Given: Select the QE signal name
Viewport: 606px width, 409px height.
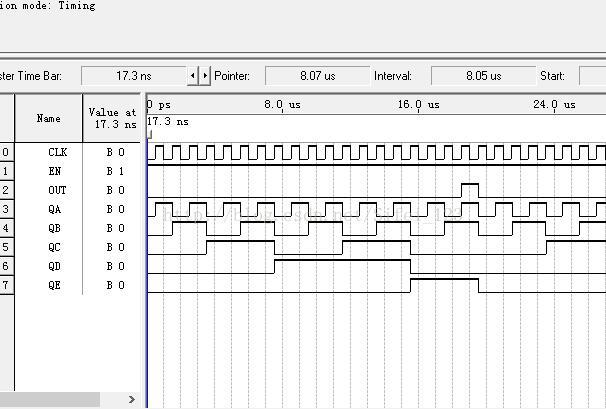Looking at the screenshot, I should point(54,285).
